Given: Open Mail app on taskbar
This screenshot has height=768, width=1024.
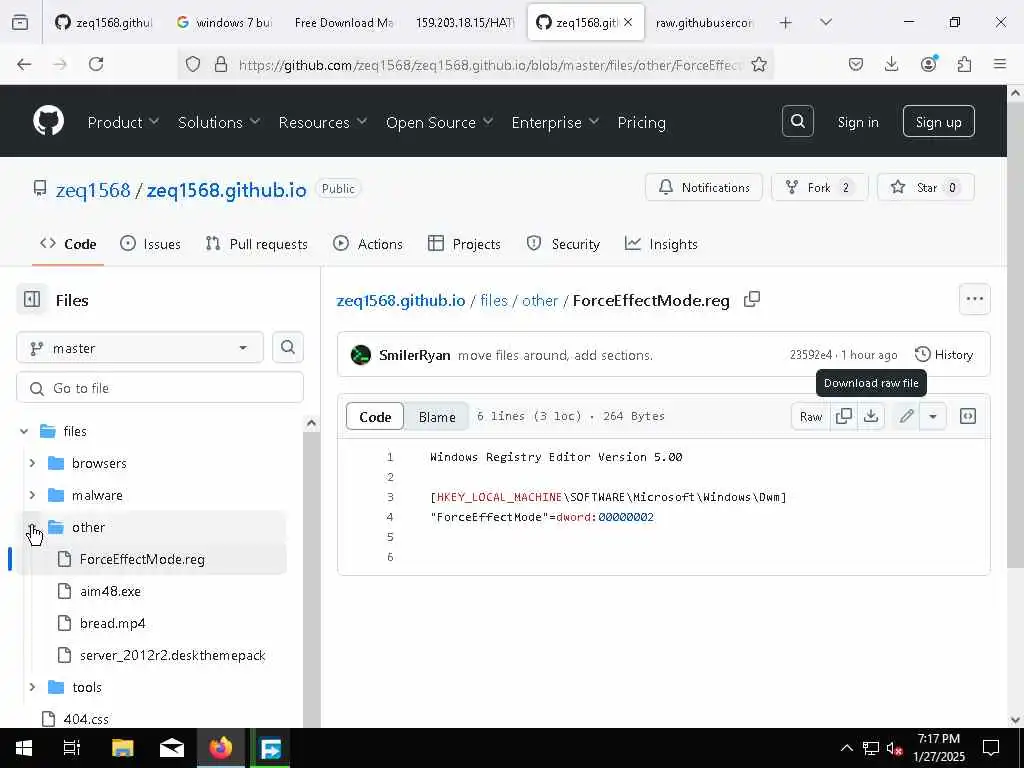Looking at the screenshot, I should (x=172, y=748).
